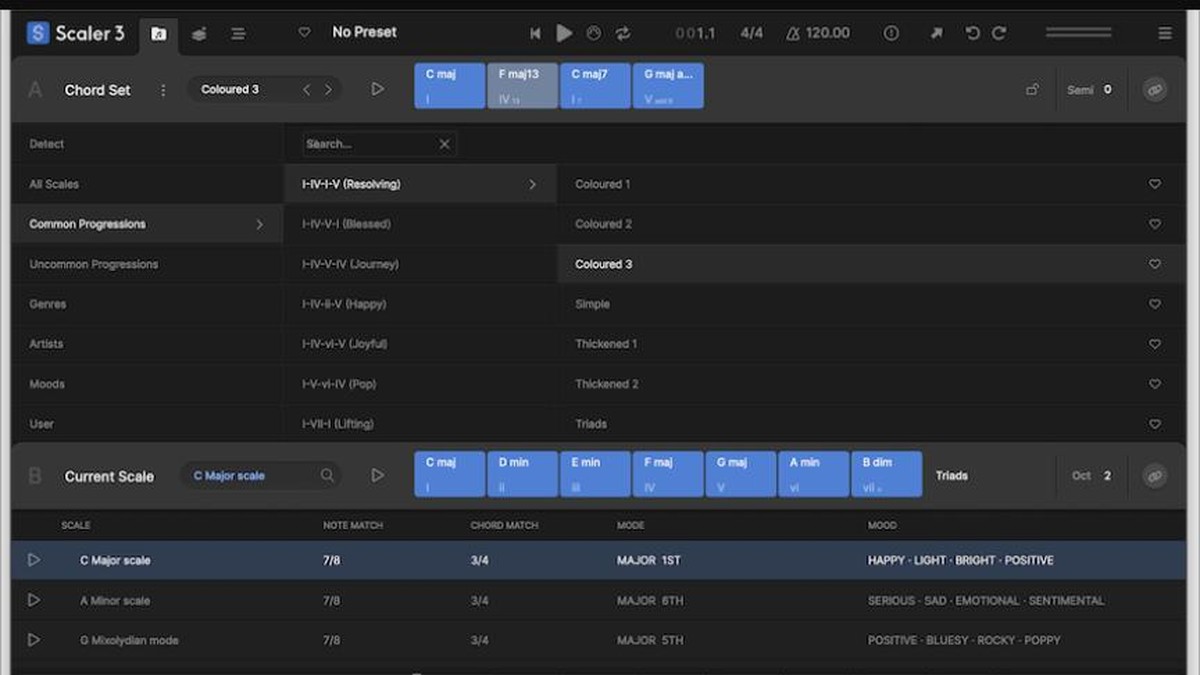Open the Triads voicing dropdown

(952, 476)
